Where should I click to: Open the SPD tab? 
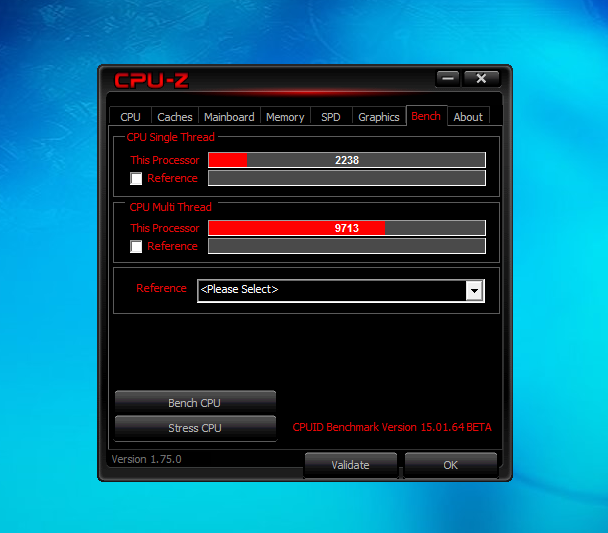[x=331, y=117]
